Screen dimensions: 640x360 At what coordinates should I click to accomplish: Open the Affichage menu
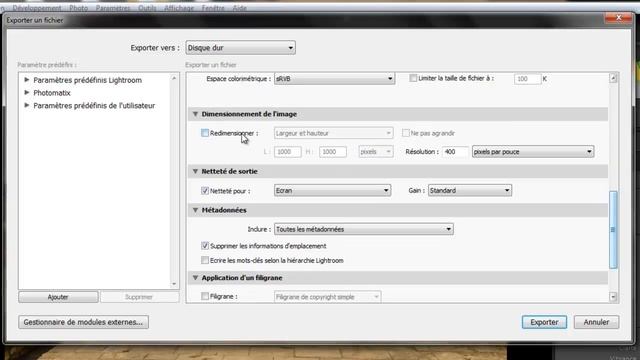click(179, 8)
